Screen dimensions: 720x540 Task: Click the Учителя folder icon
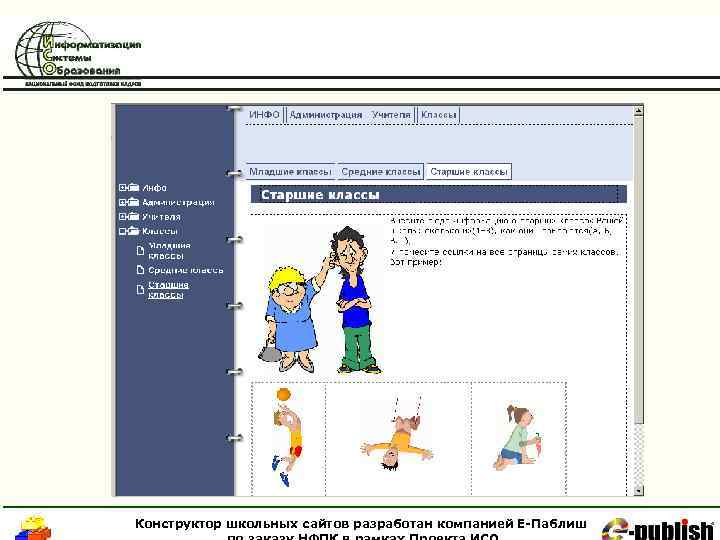pyautogui.click(x=133, y=216)
